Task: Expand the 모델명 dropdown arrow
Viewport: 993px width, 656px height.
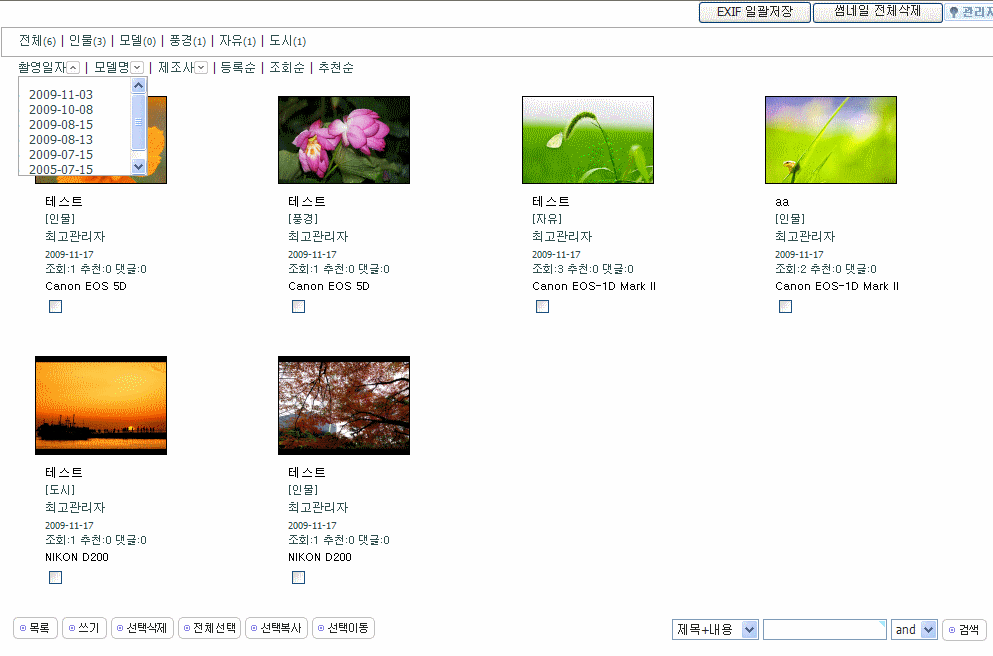Action: 137,68
